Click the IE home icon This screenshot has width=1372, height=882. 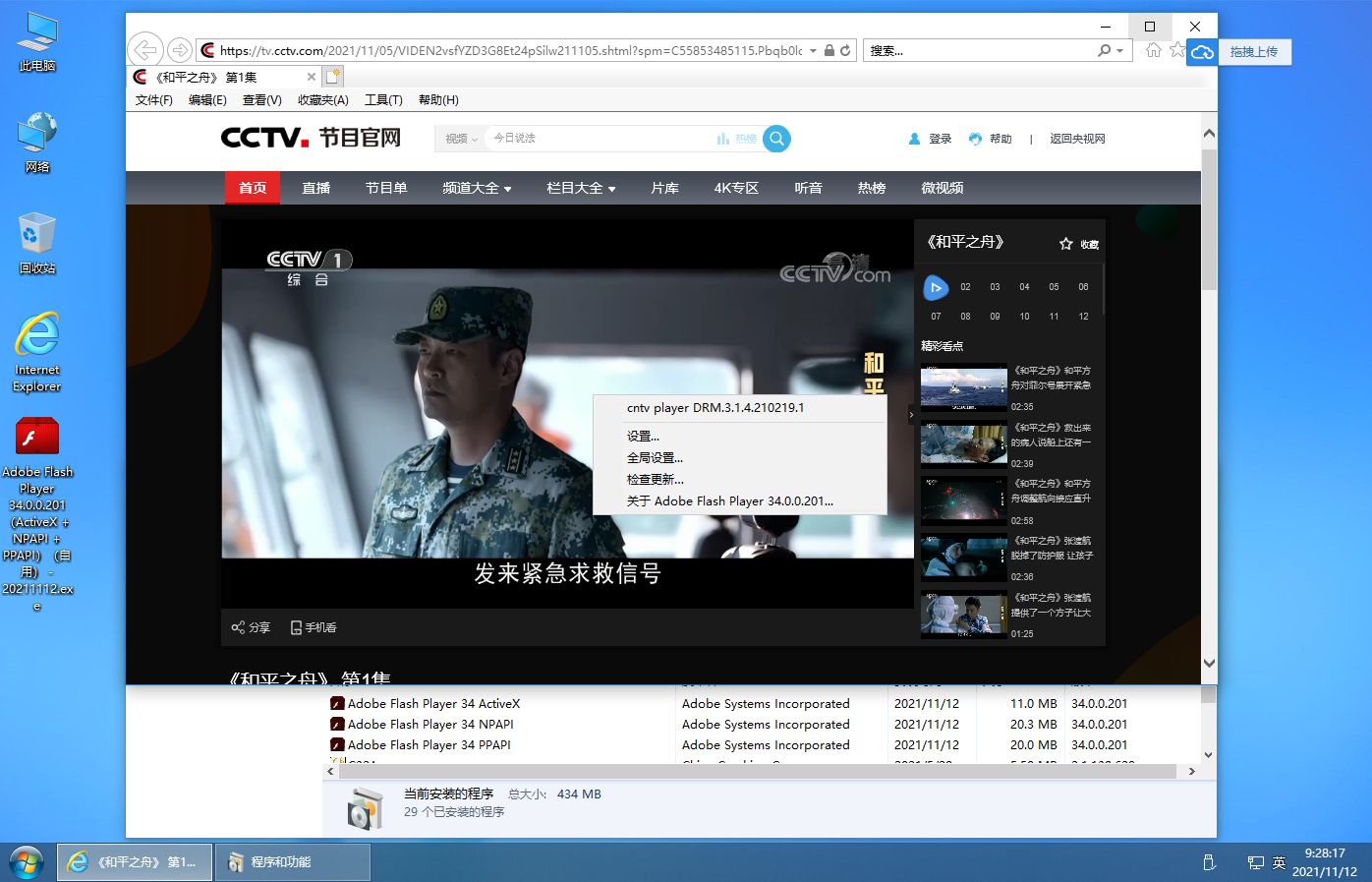[x=1154, y=50]
